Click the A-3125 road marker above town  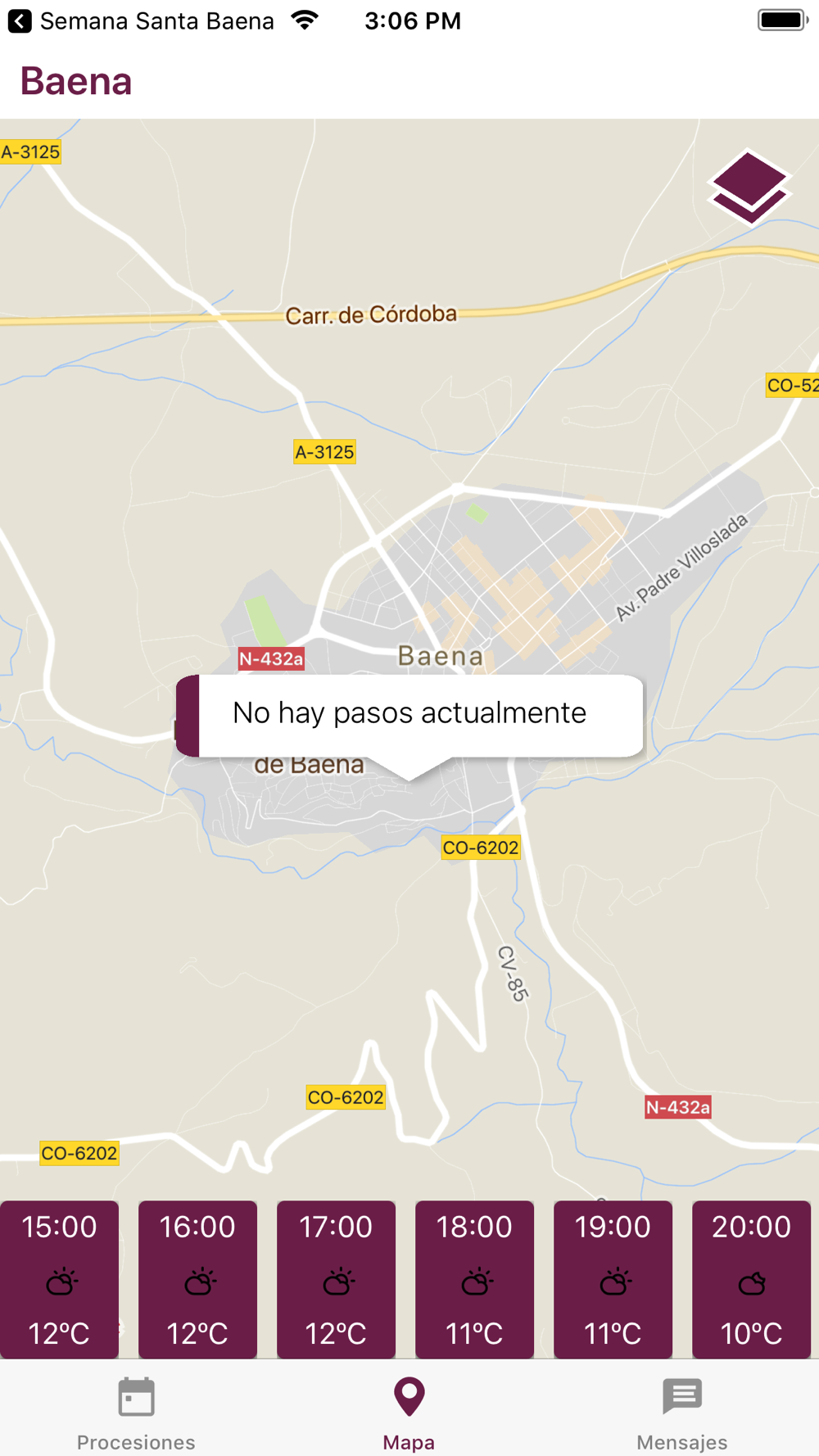click(324, 452)
